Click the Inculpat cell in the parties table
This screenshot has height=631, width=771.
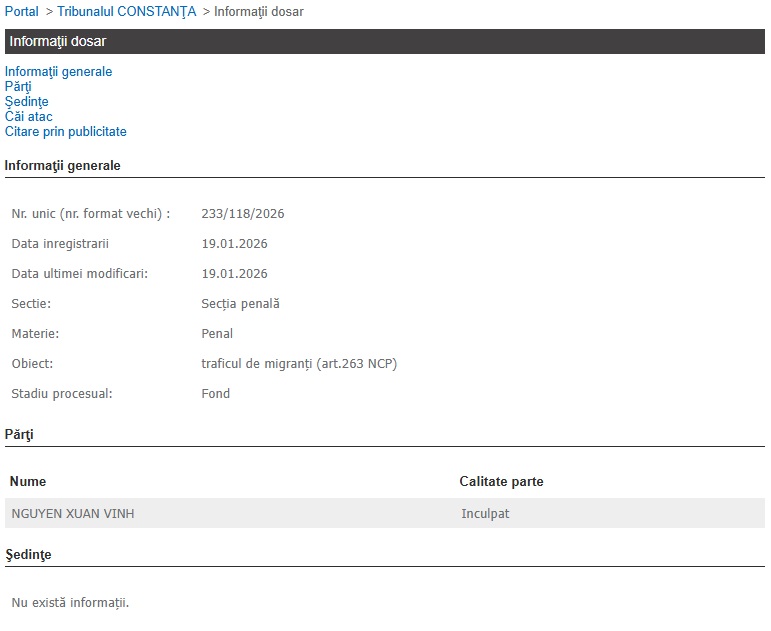coord(485,514)
